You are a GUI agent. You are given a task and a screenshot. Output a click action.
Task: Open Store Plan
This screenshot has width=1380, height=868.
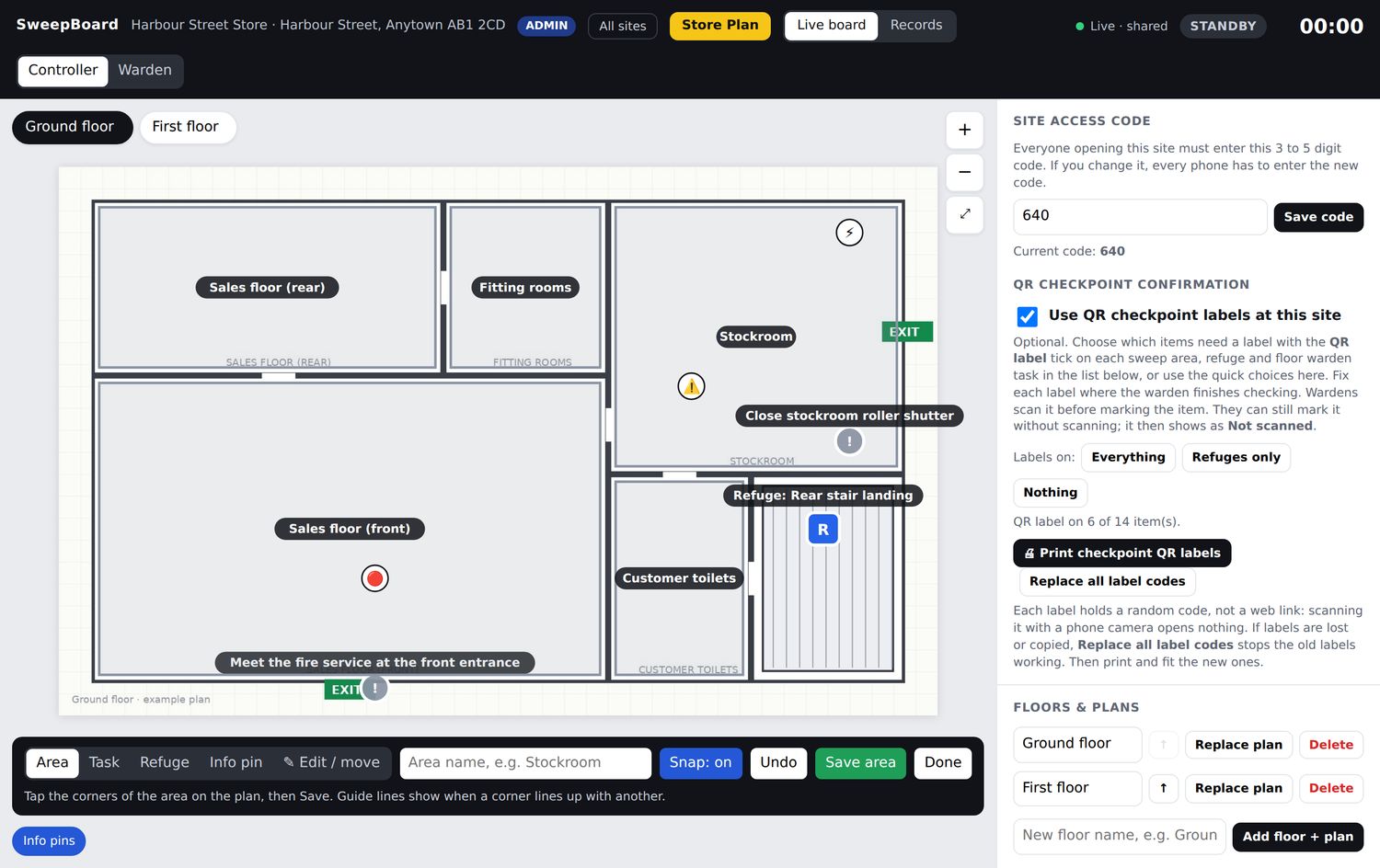click(x=720, y=26)
